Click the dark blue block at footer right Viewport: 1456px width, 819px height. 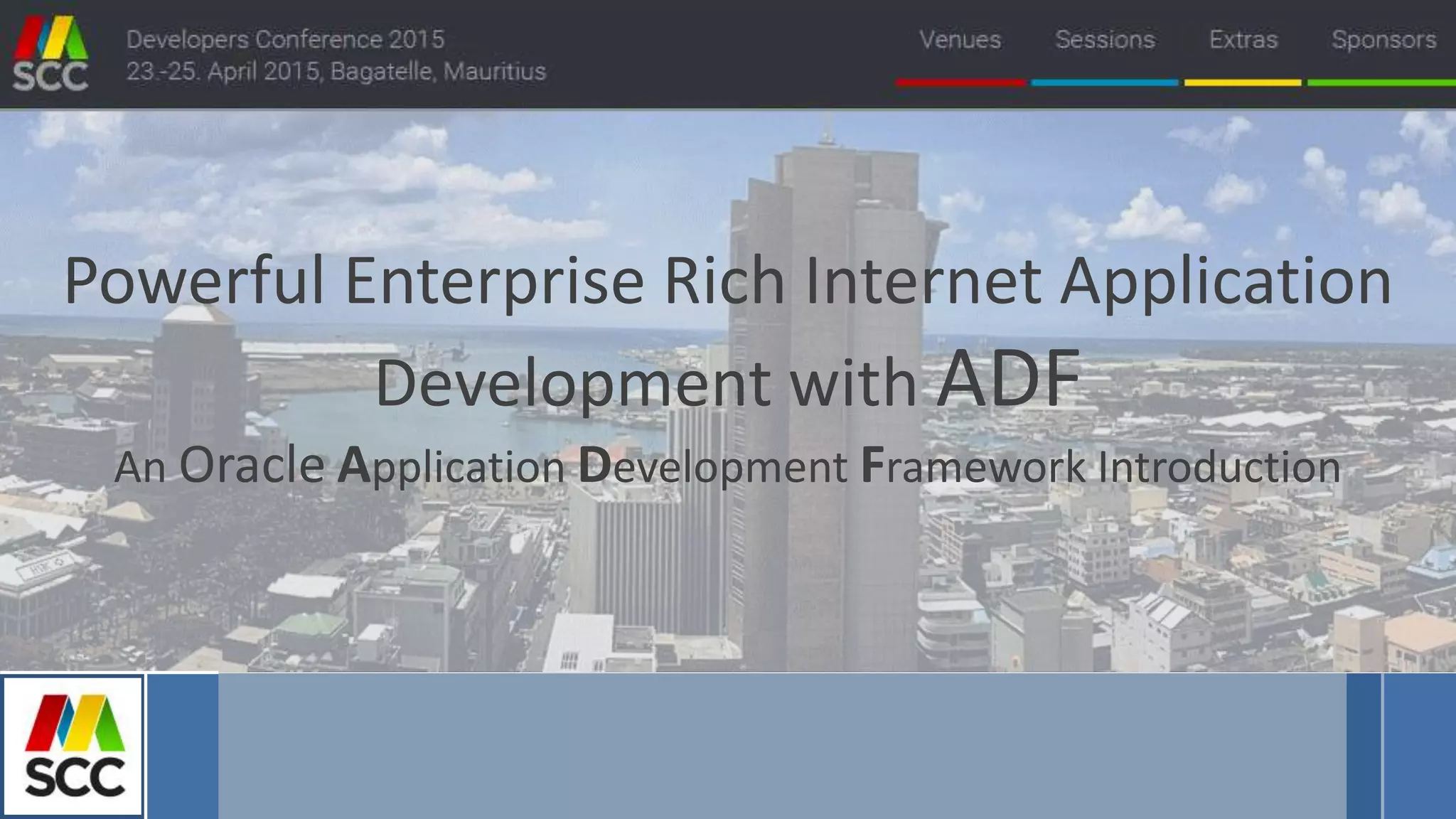point(1363,746)
